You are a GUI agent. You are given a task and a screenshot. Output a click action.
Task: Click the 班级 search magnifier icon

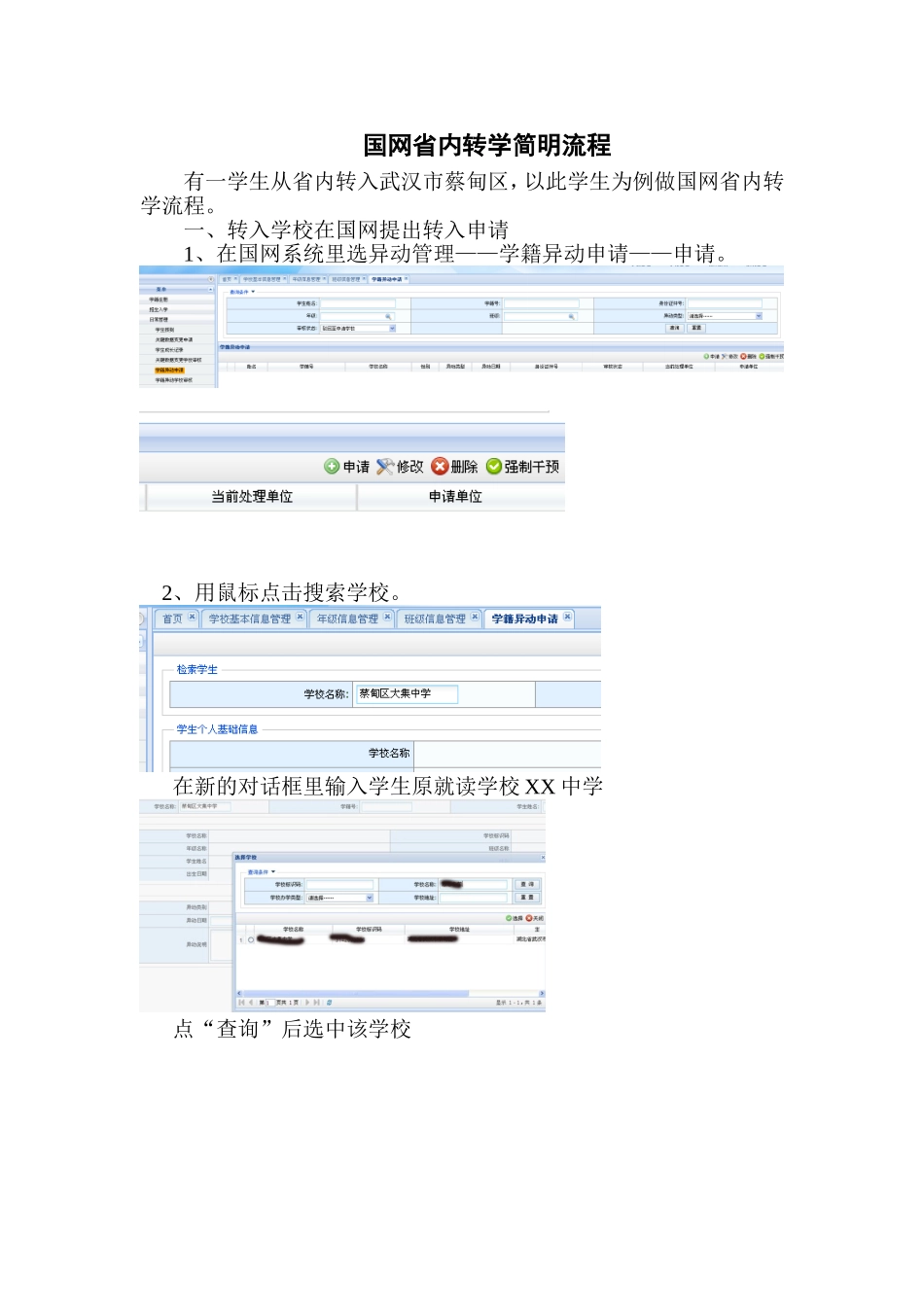point(571,315)
